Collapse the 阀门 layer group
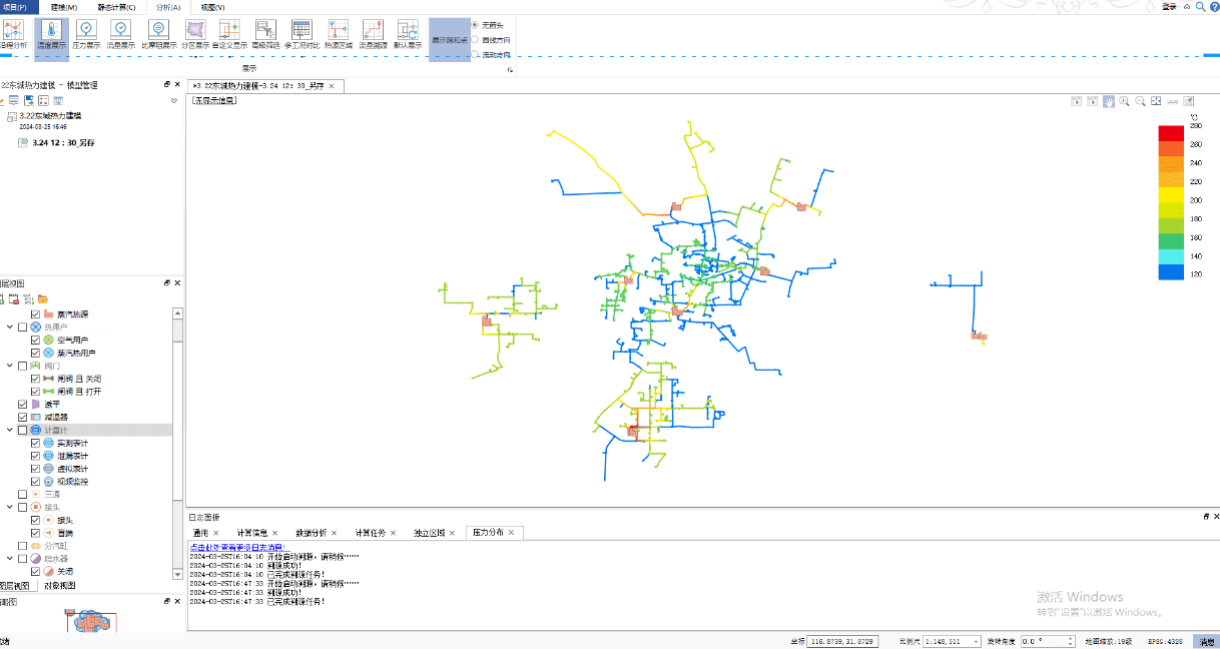Viewport: 1220px width, 649px height. 10,366
